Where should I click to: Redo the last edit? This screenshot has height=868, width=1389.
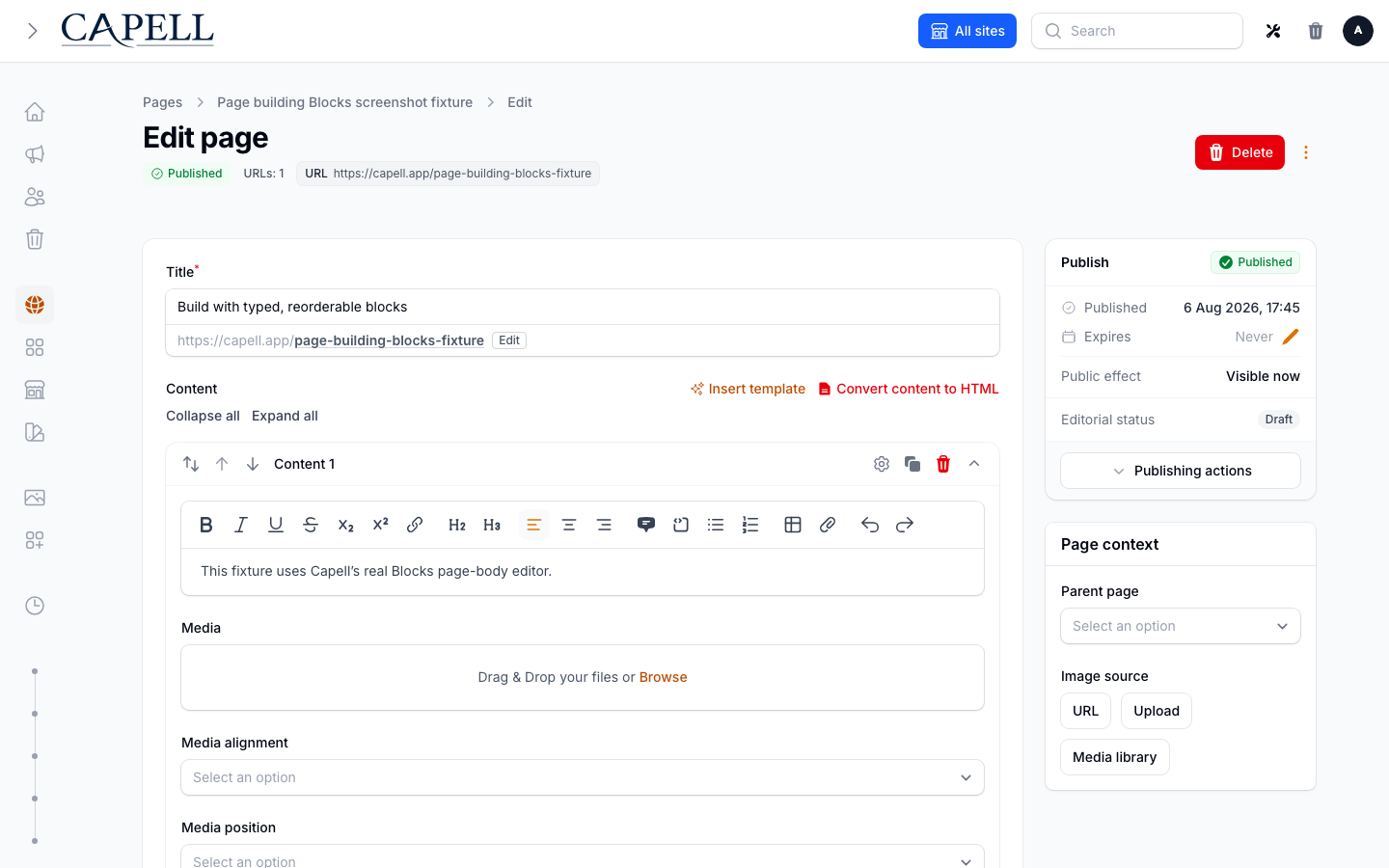point(905,525)
